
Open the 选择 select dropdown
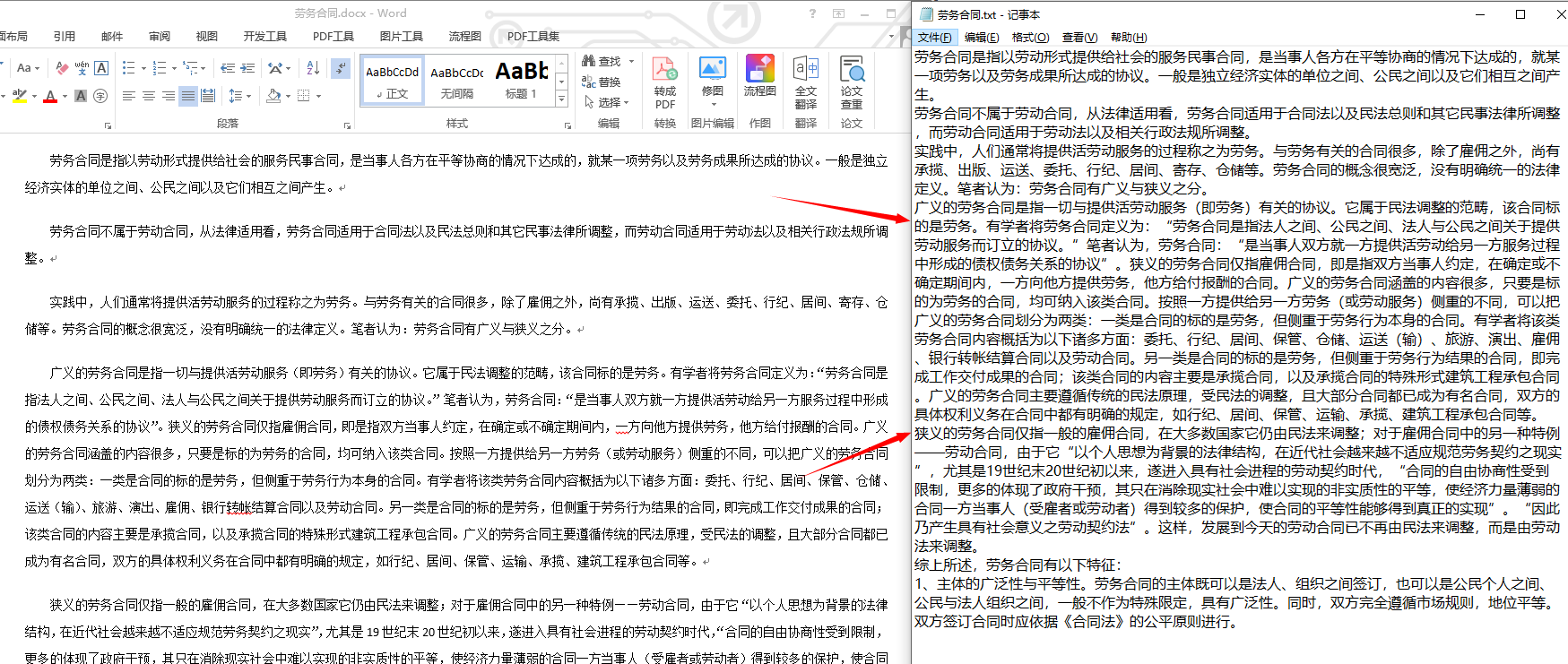point(607,102)
